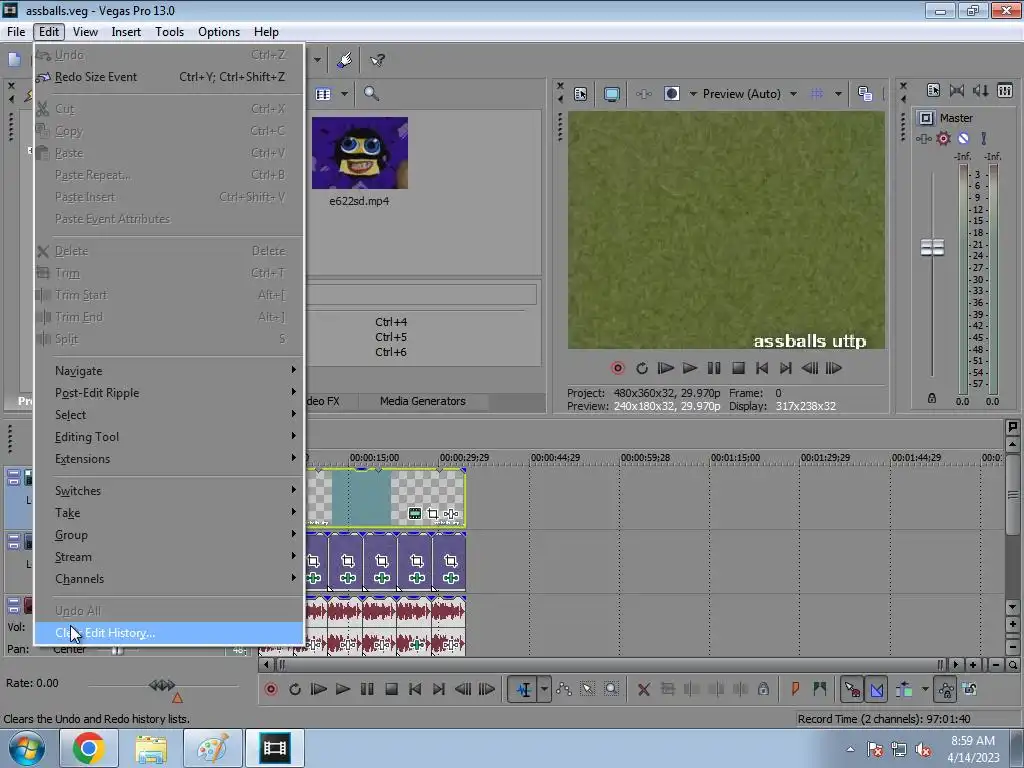Viewport: 1024px width, 768px height.
Task: Click the playback Rate slider handle
Action: point(162,685)
